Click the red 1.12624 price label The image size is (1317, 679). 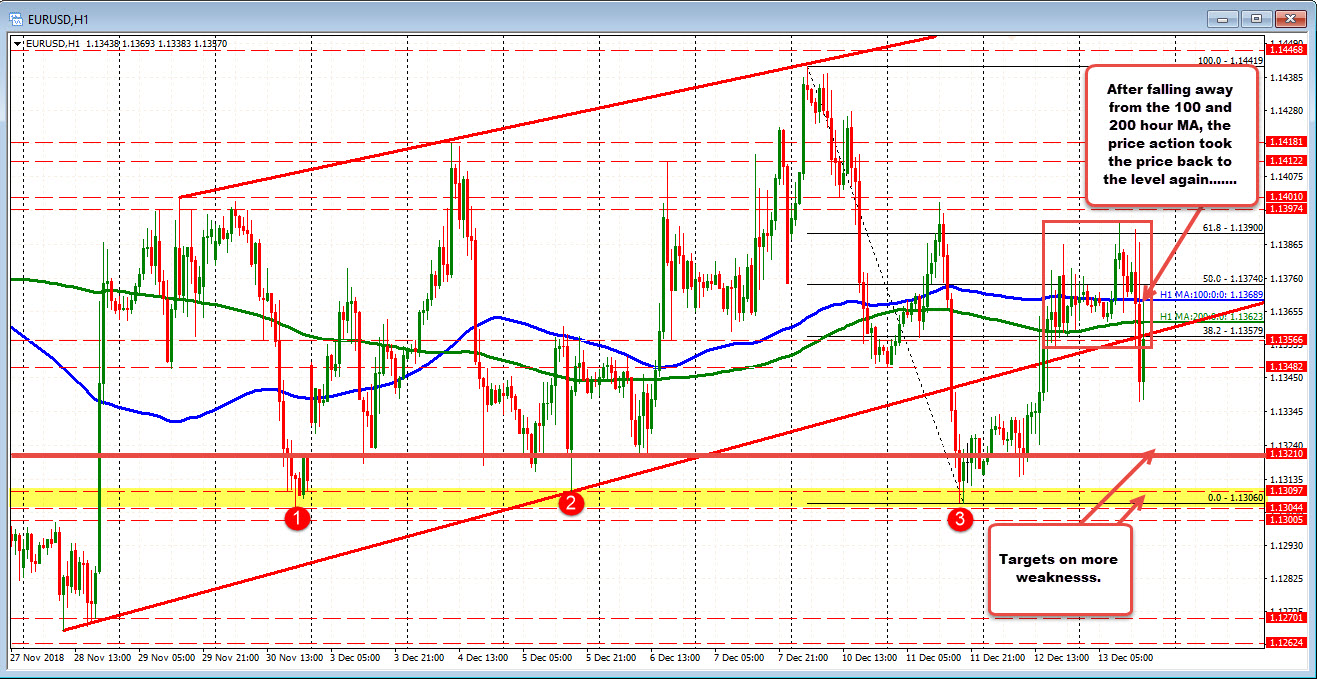tap(1285, 643)
